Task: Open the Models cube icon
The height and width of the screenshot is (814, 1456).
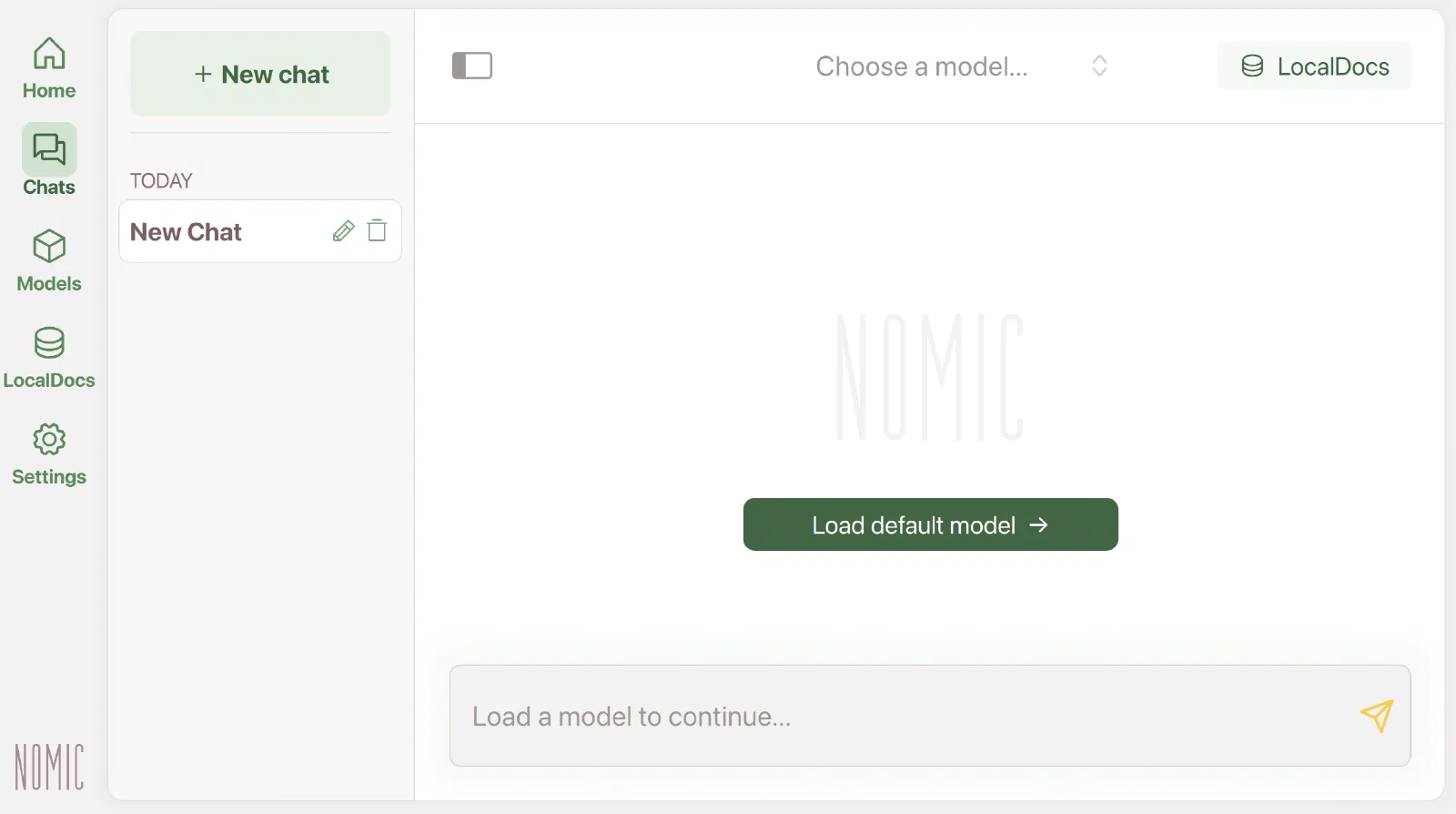Action: pyautogui.click(x=49, y=247)
